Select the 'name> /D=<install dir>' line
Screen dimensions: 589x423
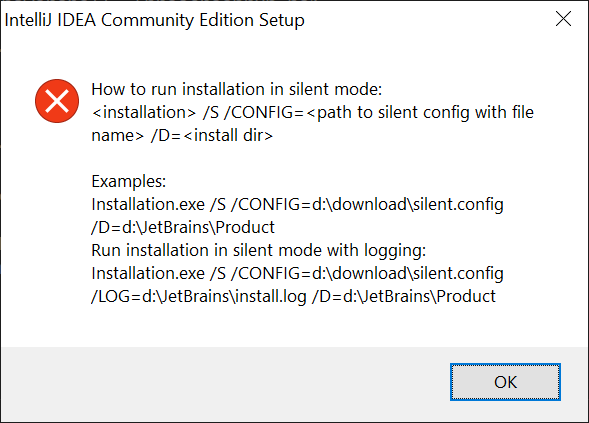[x=182, y=135]
